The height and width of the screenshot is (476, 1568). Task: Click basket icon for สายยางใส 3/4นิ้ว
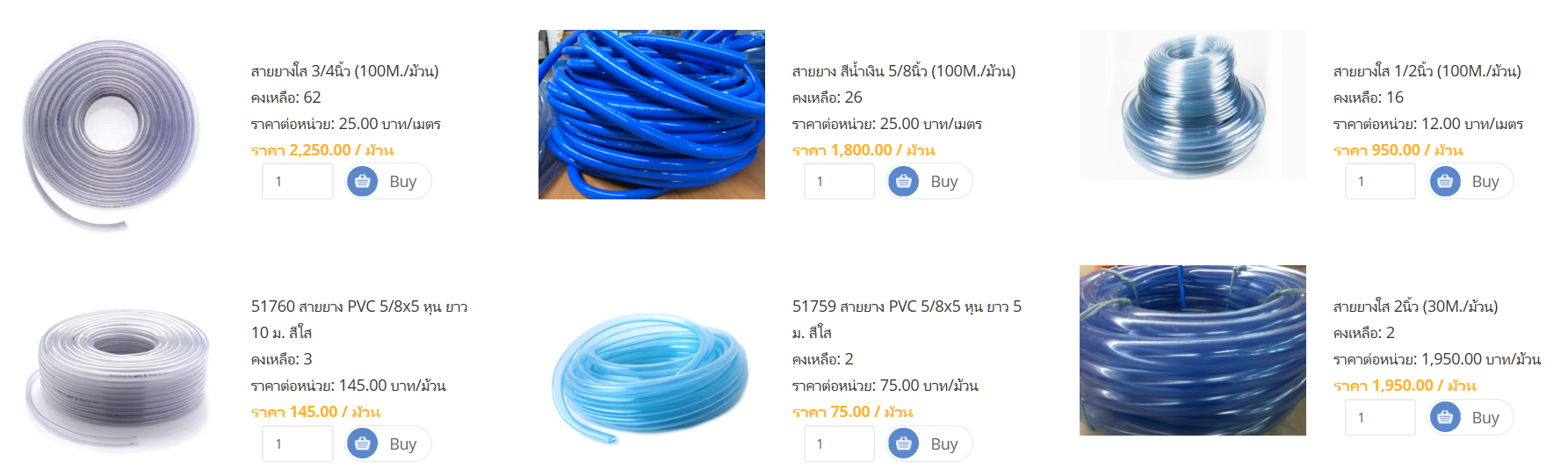point(363,182)
